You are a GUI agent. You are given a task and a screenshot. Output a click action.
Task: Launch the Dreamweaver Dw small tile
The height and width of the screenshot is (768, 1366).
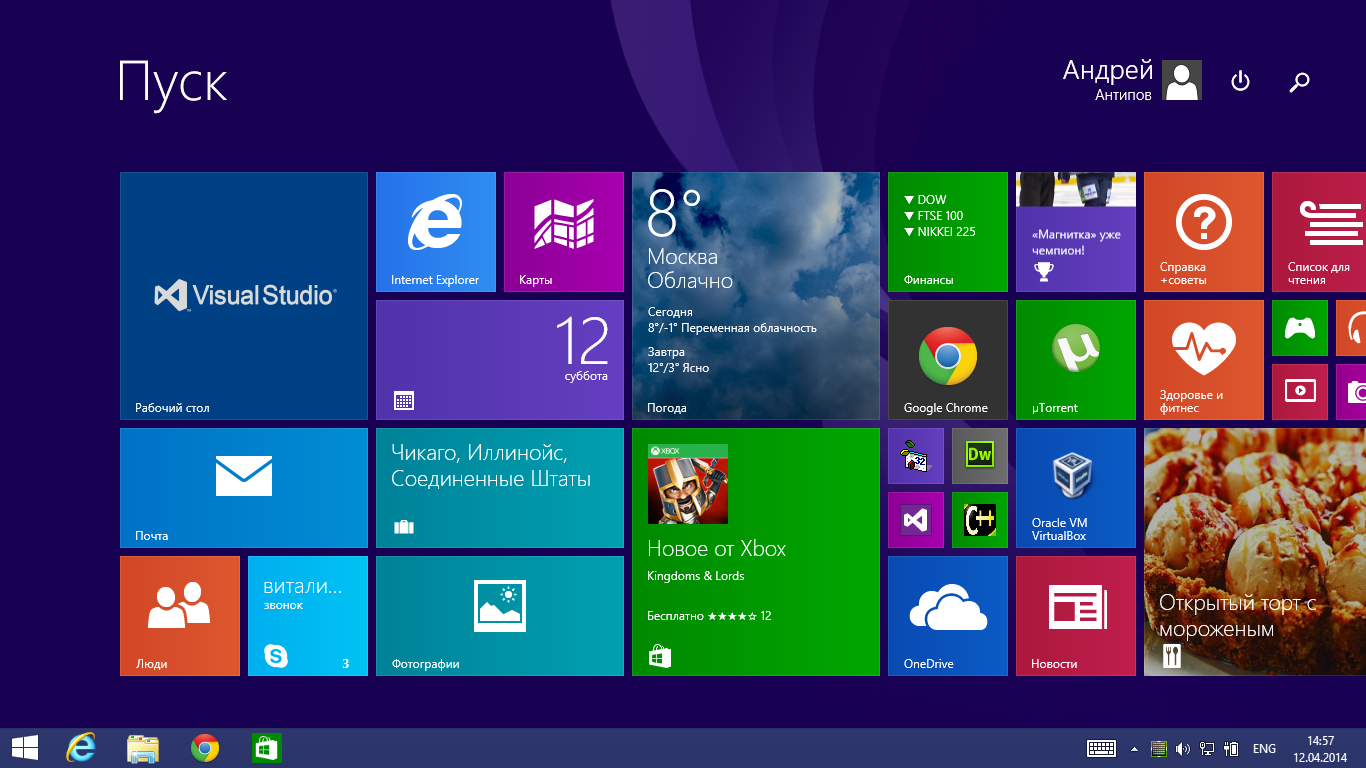tap(980, 456)
